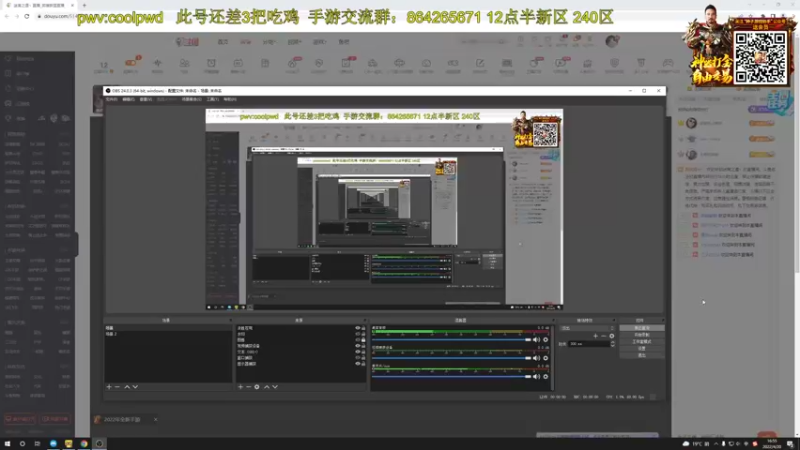The image size is (800, 450).
Task: Select 场景 2 in the Scenes list
Action: coord(168,334)
